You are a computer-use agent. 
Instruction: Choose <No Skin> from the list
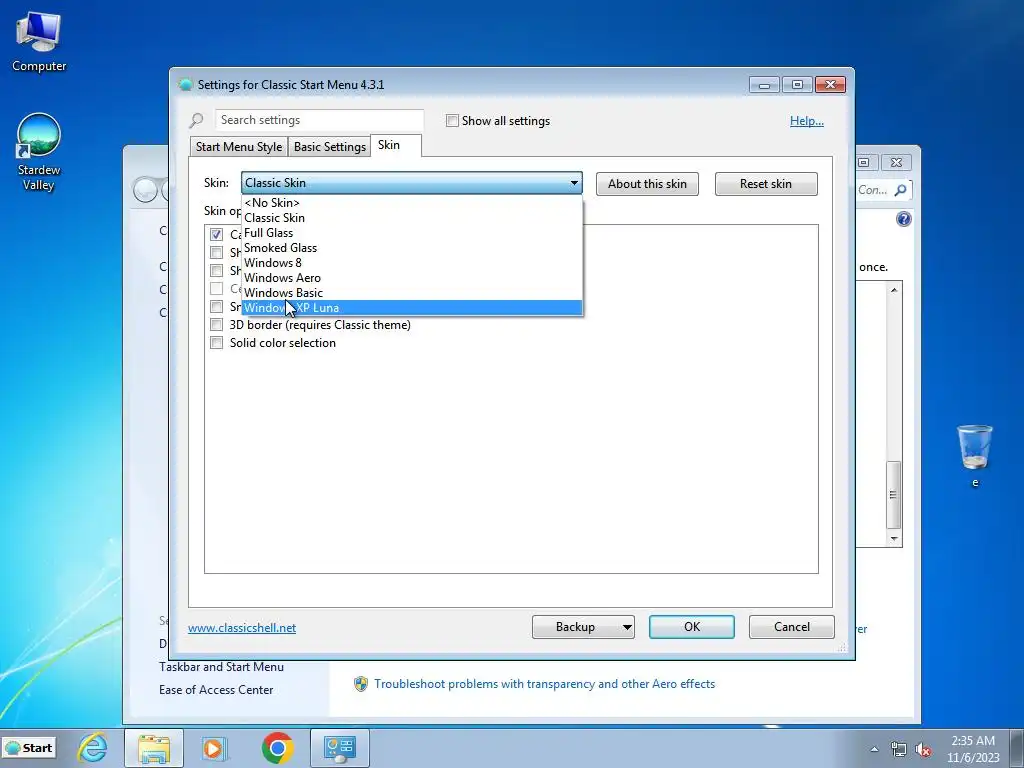411,202
